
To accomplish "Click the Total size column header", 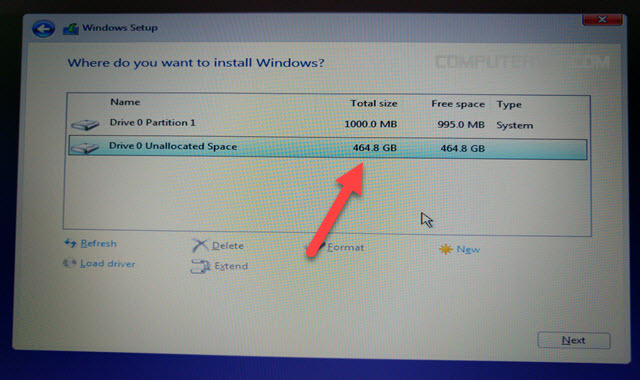I will click(374, 104).
